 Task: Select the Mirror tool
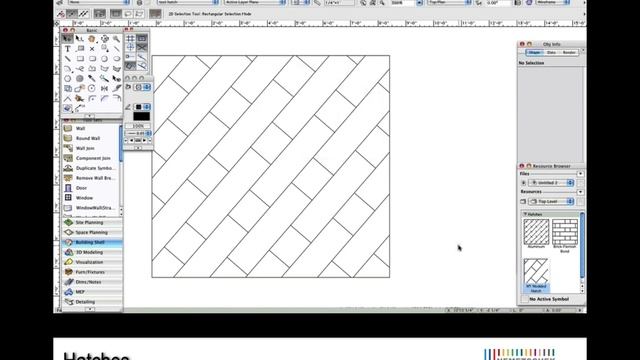104,88
